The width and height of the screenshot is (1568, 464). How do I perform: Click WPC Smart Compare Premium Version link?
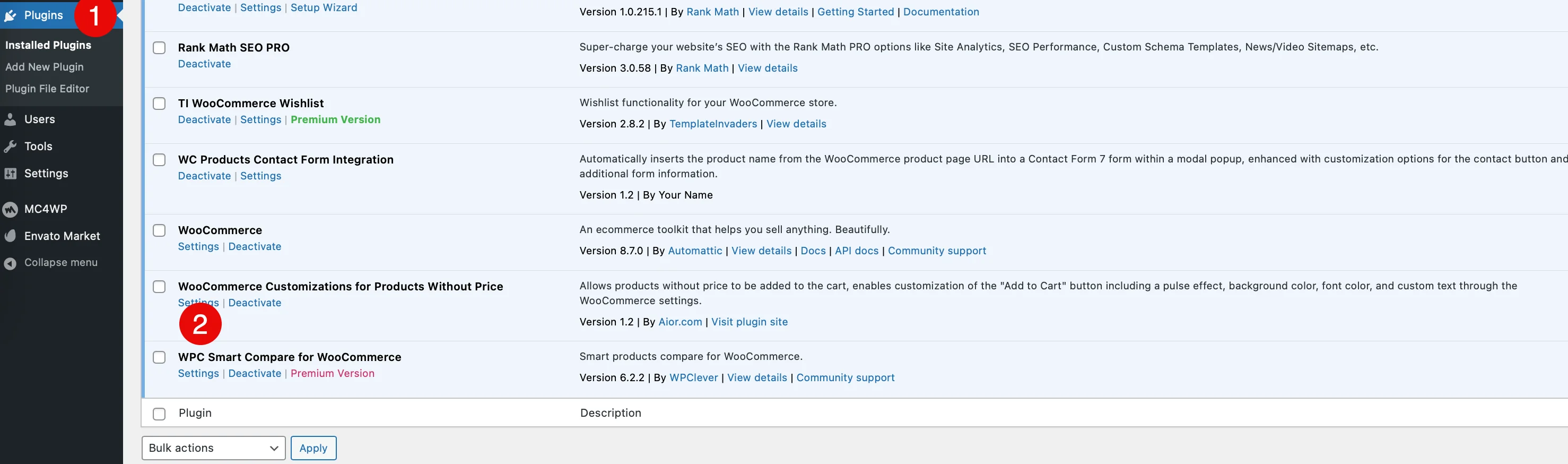[x=333, y=374]
